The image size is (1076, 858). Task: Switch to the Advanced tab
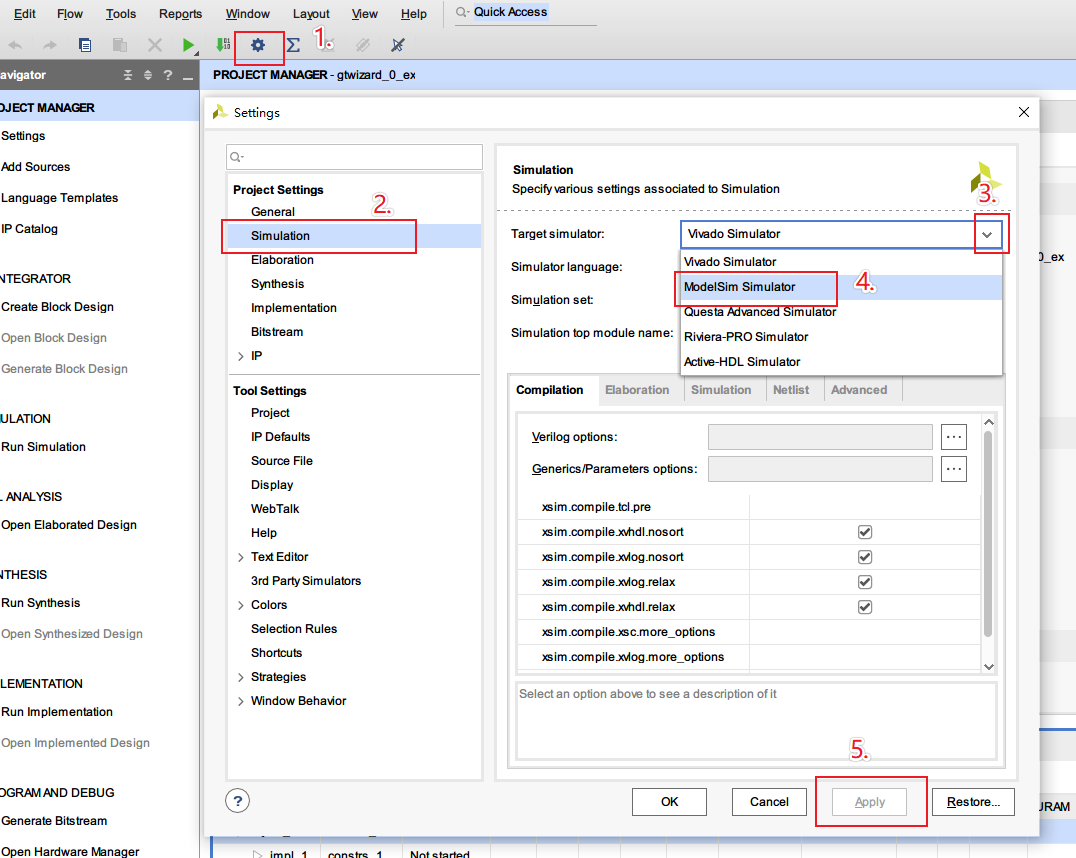(859, 390)
